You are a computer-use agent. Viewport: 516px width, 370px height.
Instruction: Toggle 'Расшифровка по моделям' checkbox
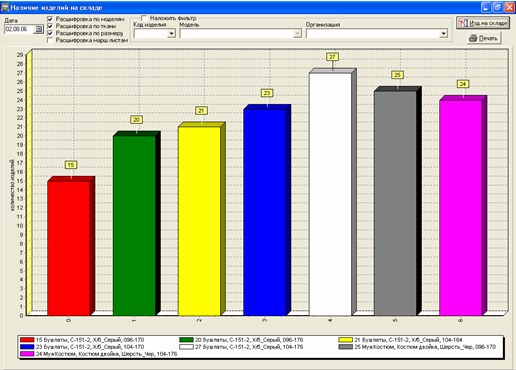[50, 19]
